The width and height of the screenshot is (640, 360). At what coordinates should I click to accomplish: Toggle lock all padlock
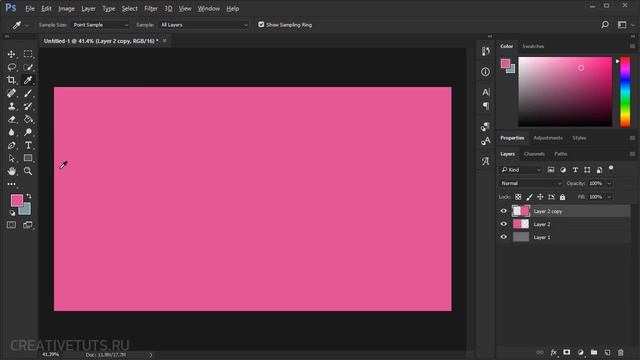coord(562,197)
